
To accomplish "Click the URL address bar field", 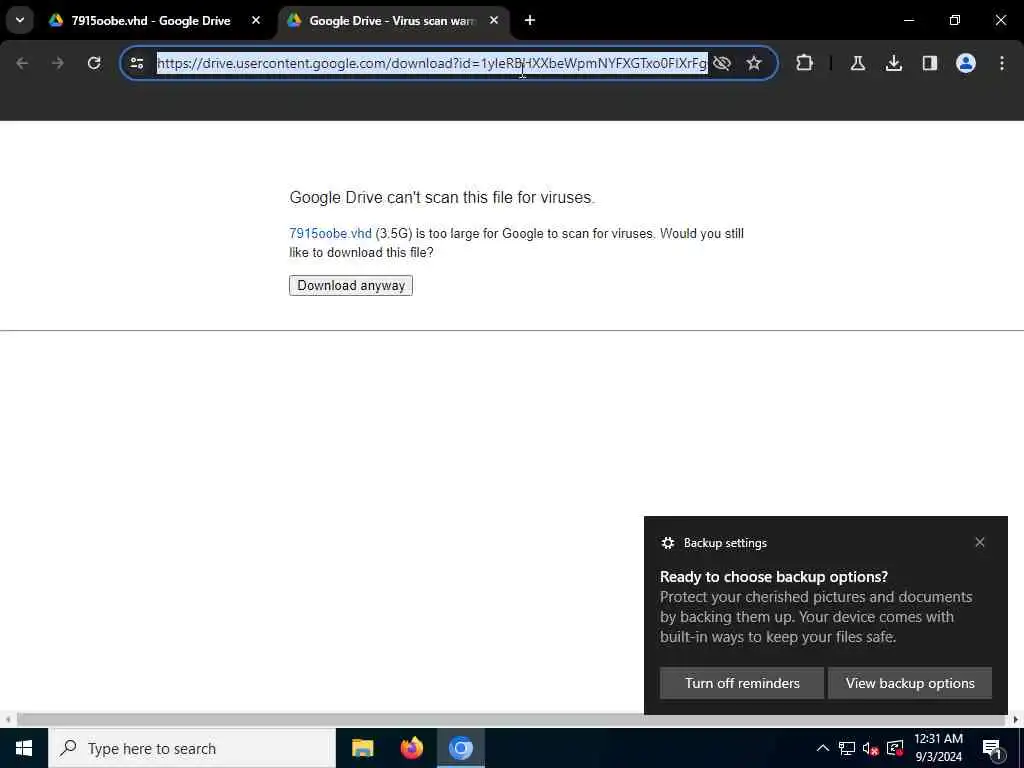I will (x=432, y=63).
